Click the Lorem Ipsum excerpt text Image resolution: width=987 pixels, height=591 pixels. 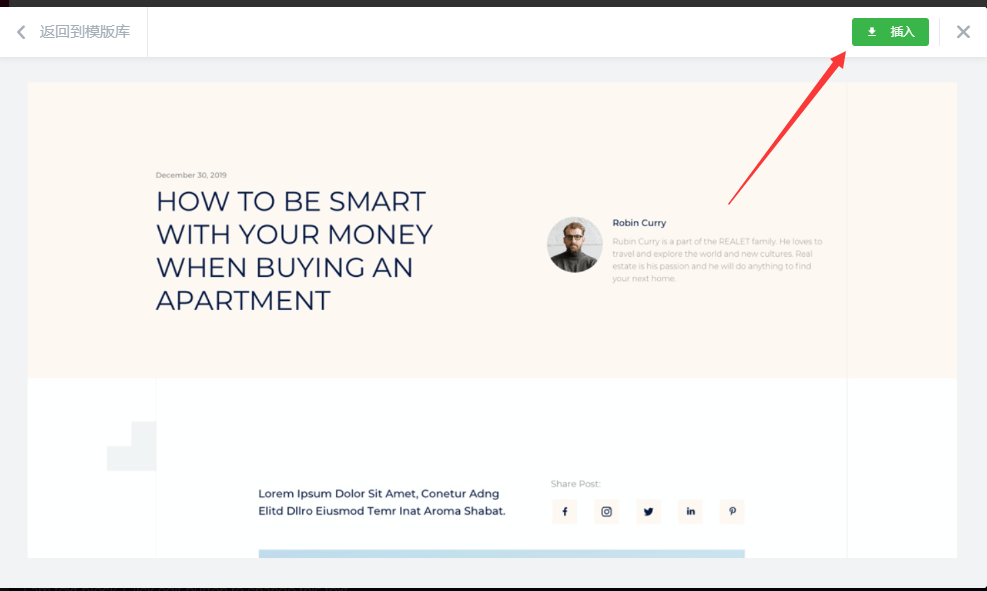click(x=381, y=502)
